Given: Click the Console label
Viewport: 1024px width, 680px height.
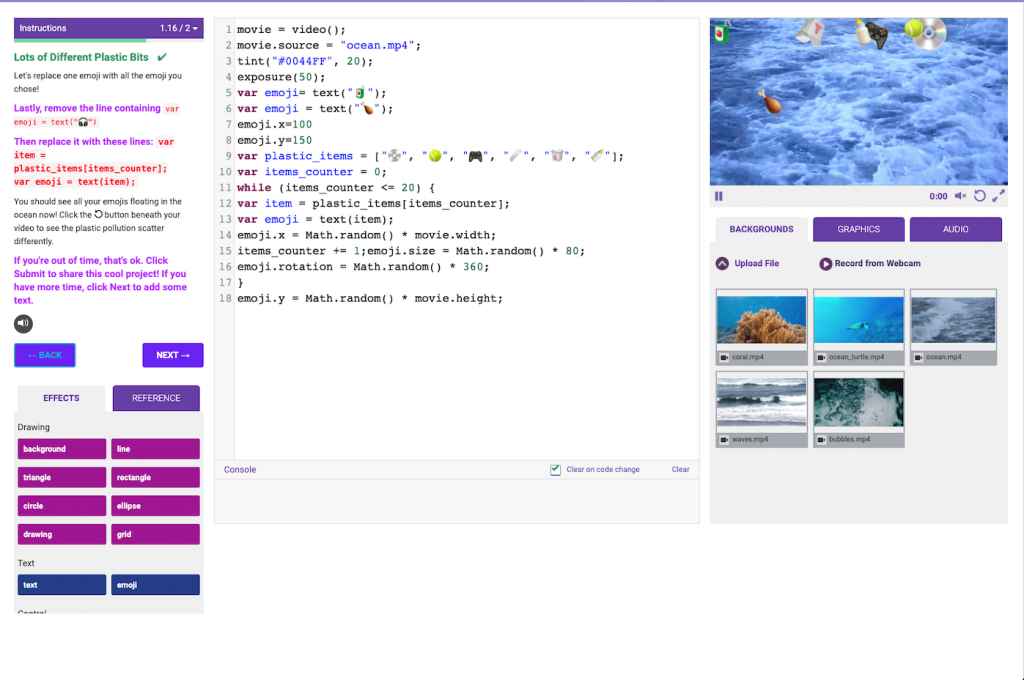Looking at the screenshot, I should tap(240, 470).
